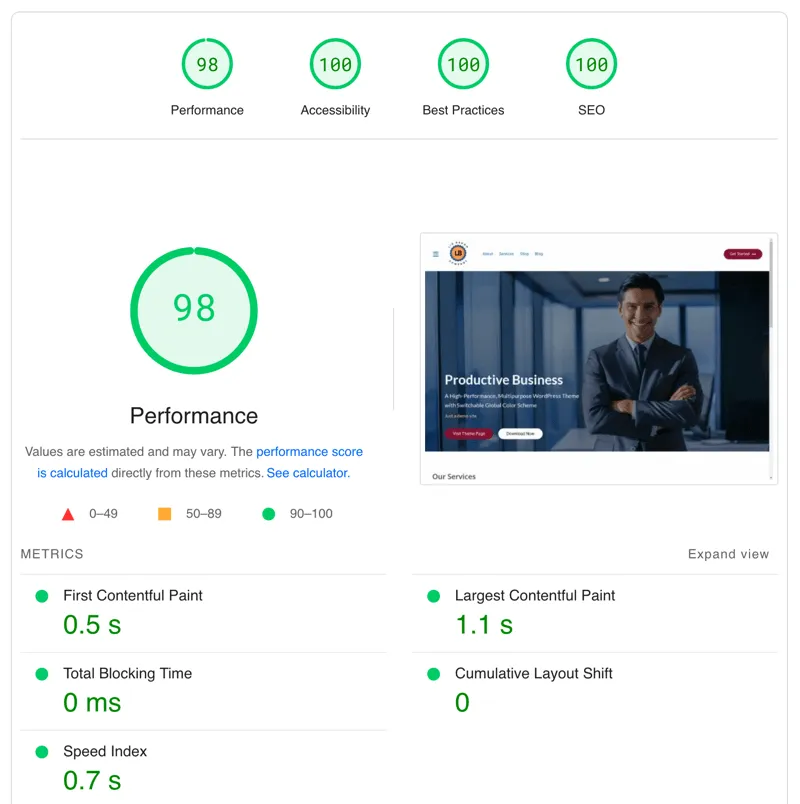Click the Productive Business page screenshot thumbnail
The image size is (800, 804).
[x=598, y=358]
